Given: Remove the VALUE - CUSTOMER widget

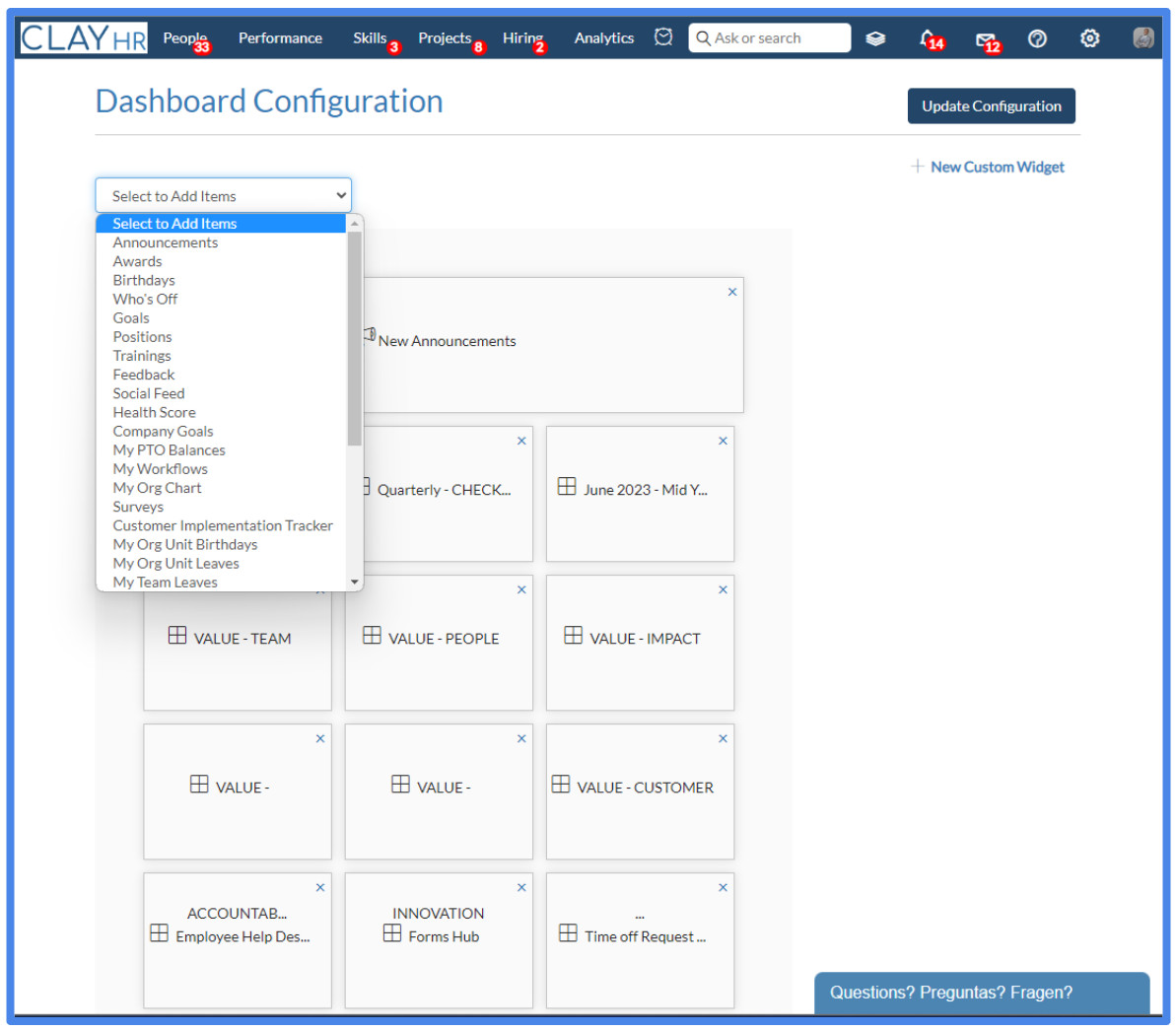Looking at the screenshot, I should [723, 737].
